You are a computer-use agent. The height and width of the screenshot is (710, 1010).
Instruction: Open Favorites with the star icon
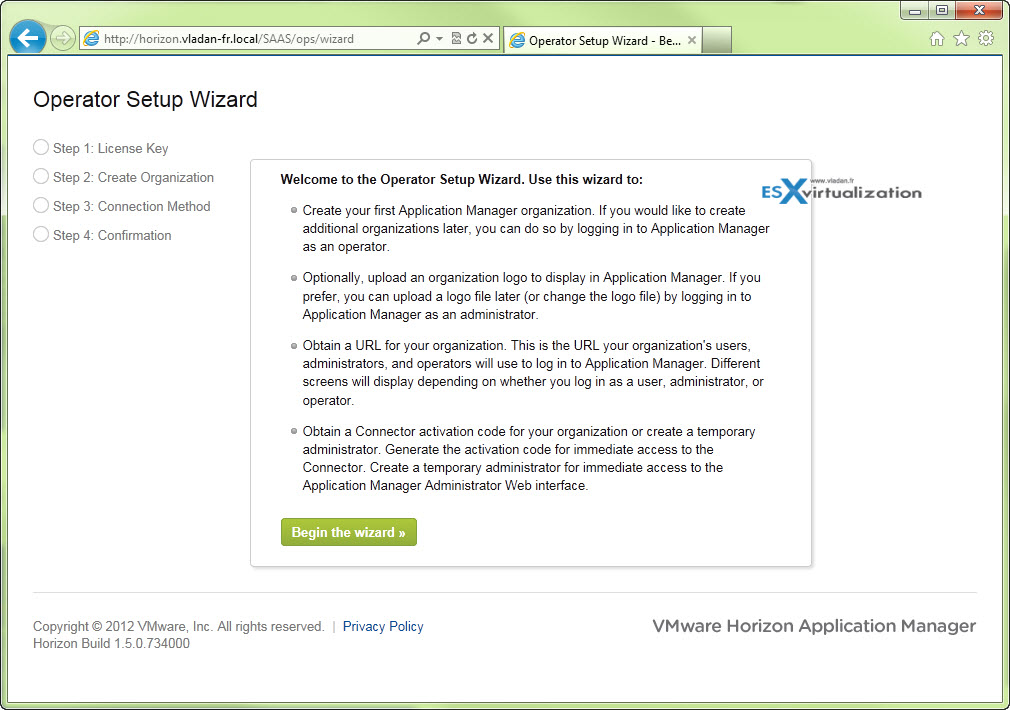click(962, 39)
